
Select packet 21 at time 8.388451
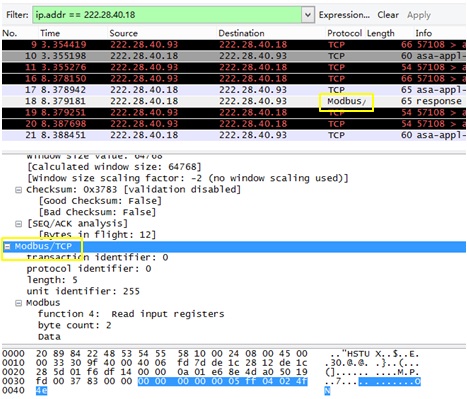click(234, 135)
